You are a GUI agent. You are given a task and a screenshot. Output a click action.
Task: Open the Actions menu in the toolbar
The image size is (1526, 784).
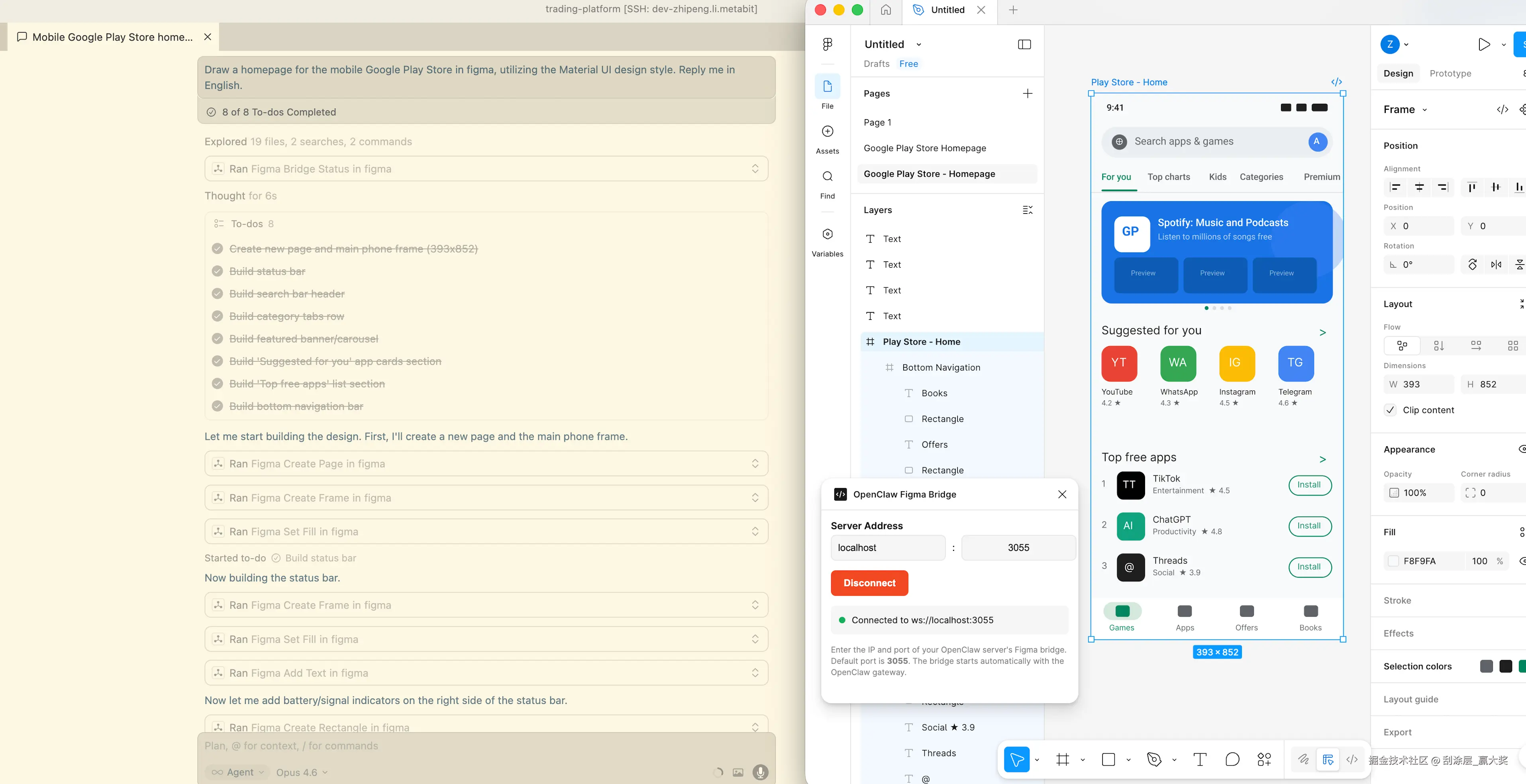[1264, 759]
